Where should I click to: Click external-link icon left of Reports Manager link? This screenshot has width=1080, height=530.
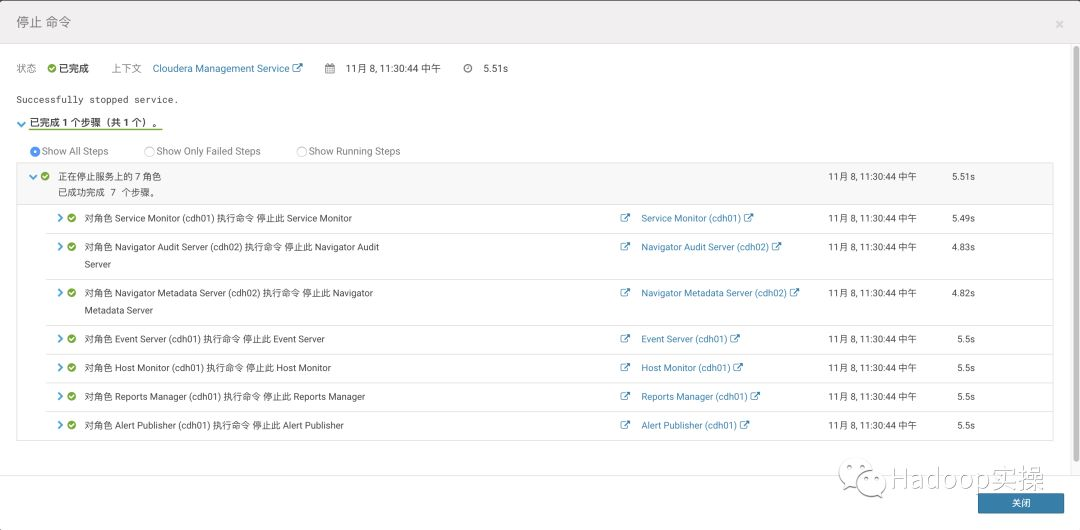[x=625, y=396]
